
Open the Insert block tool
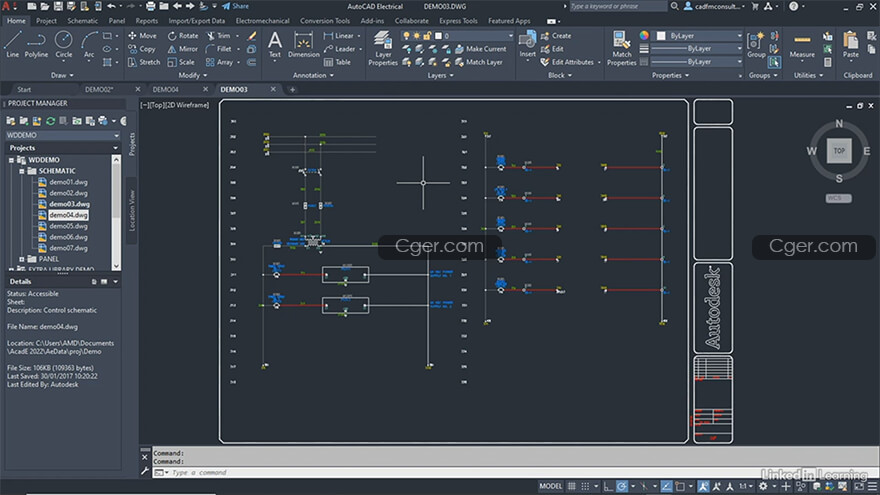[527, 45]
